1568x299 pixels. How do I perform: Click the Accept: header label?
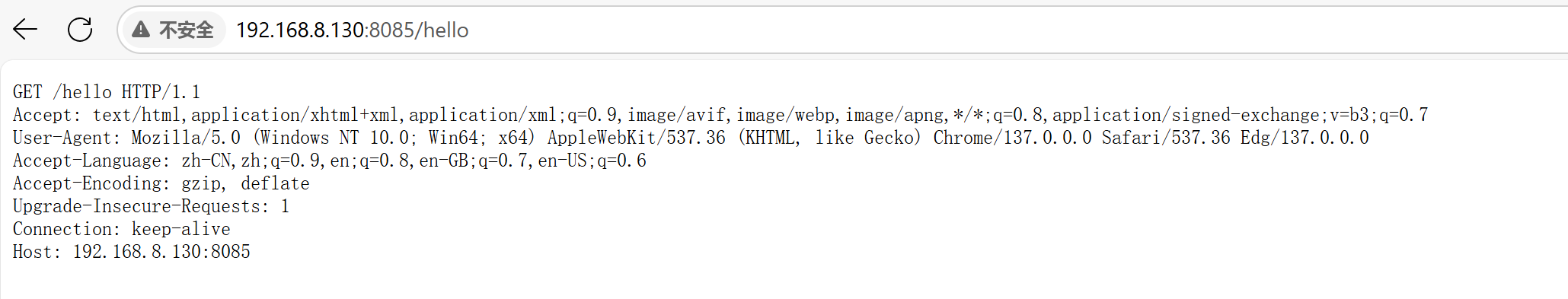click(46, 115)
